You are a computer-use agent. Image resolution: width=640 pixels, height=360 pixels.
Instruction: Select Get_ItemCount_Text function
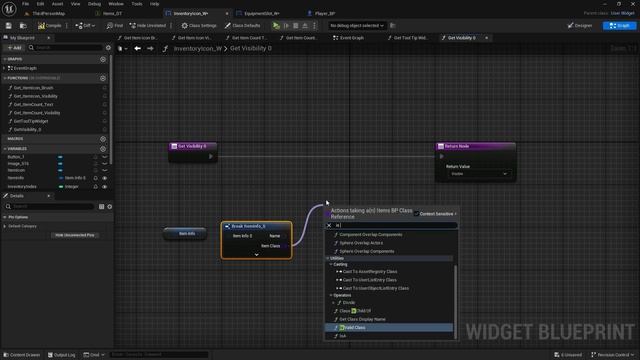pos(33,104)
